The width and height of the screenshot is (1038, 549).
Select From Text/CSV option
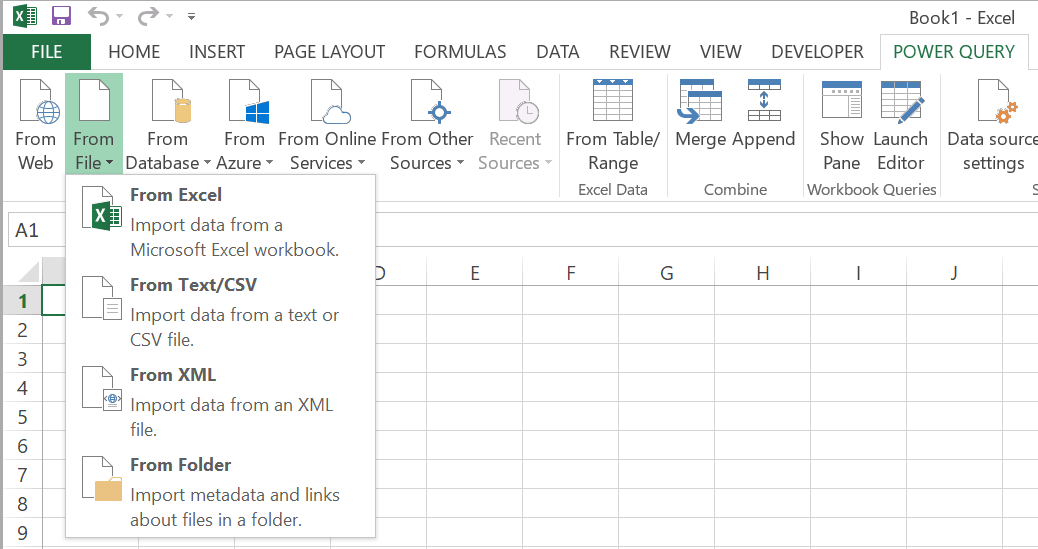[220, 312]
